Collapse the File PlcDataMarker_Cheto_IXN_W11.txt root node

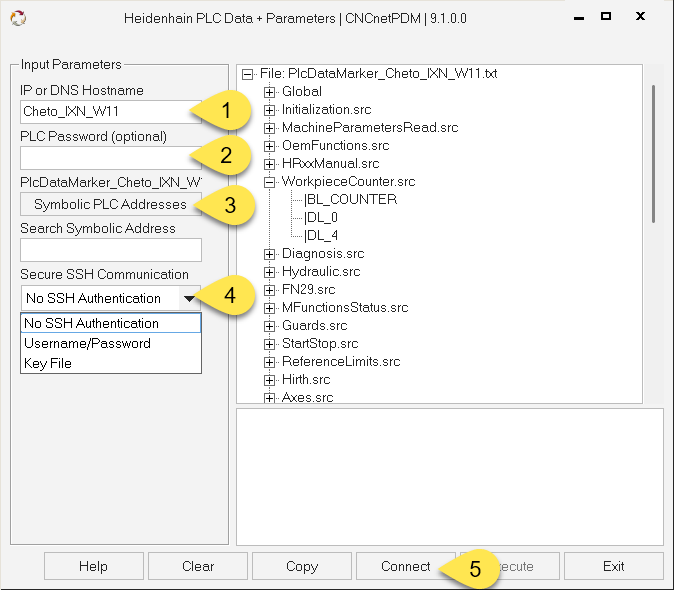click(247, 74)
